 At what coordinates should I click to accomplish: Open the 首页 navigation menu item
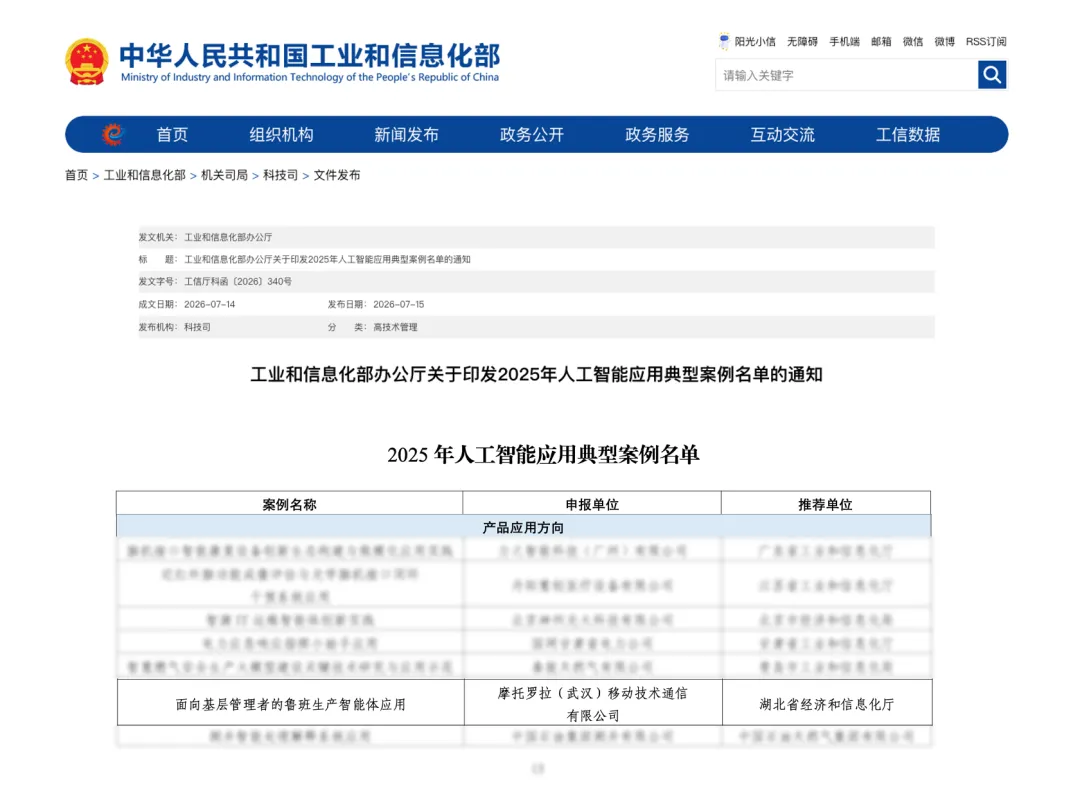(172, 134)
